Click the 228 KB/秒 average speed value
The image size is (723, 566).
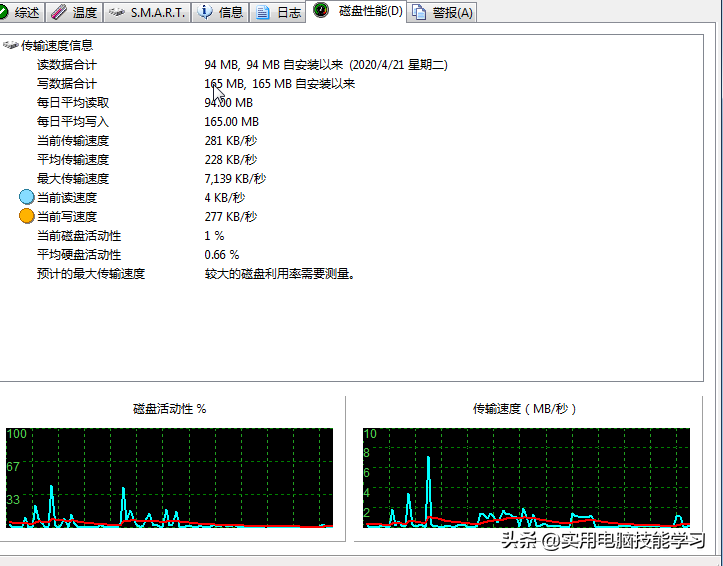pos(231,159)
